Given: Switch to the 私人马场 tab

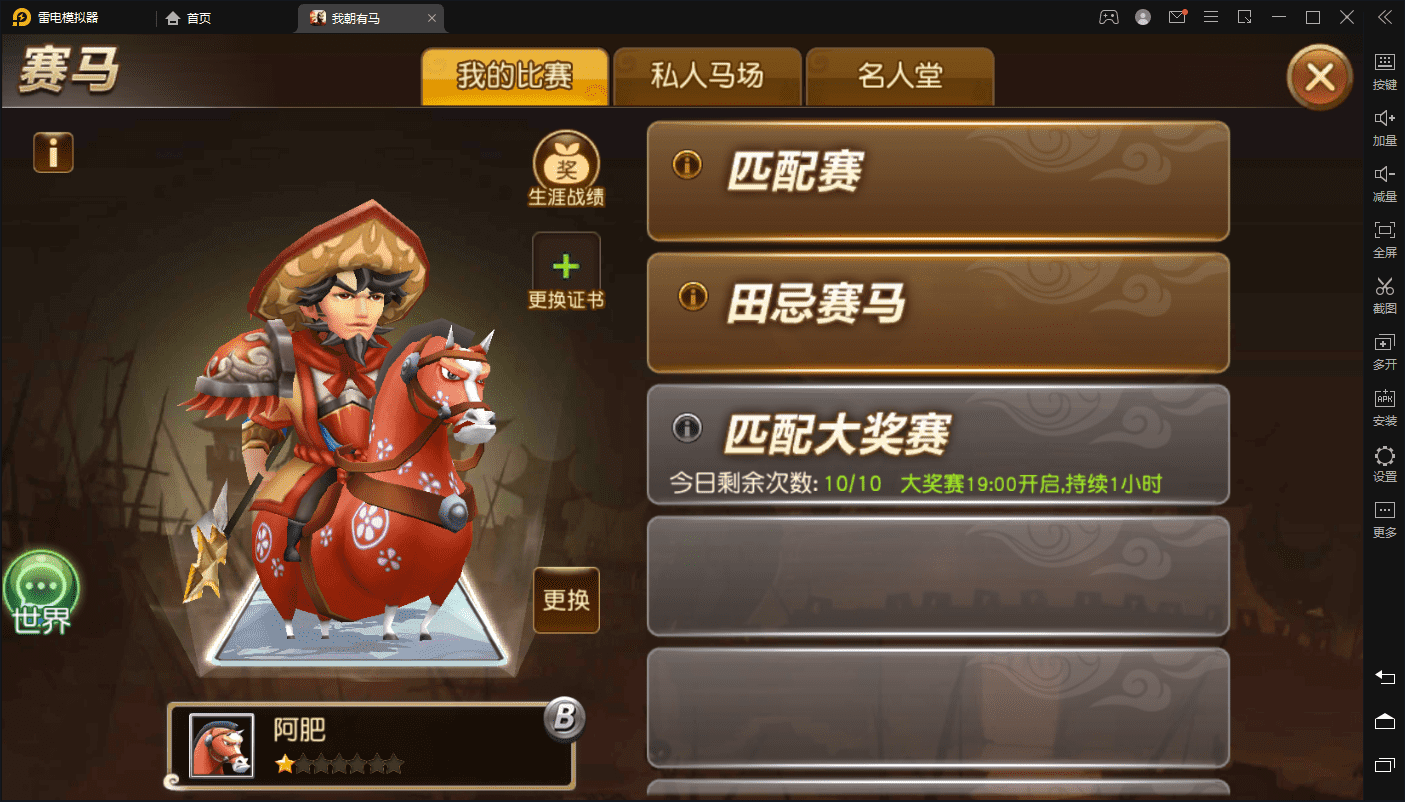Looking at the screenshot, I should [707, 76].
